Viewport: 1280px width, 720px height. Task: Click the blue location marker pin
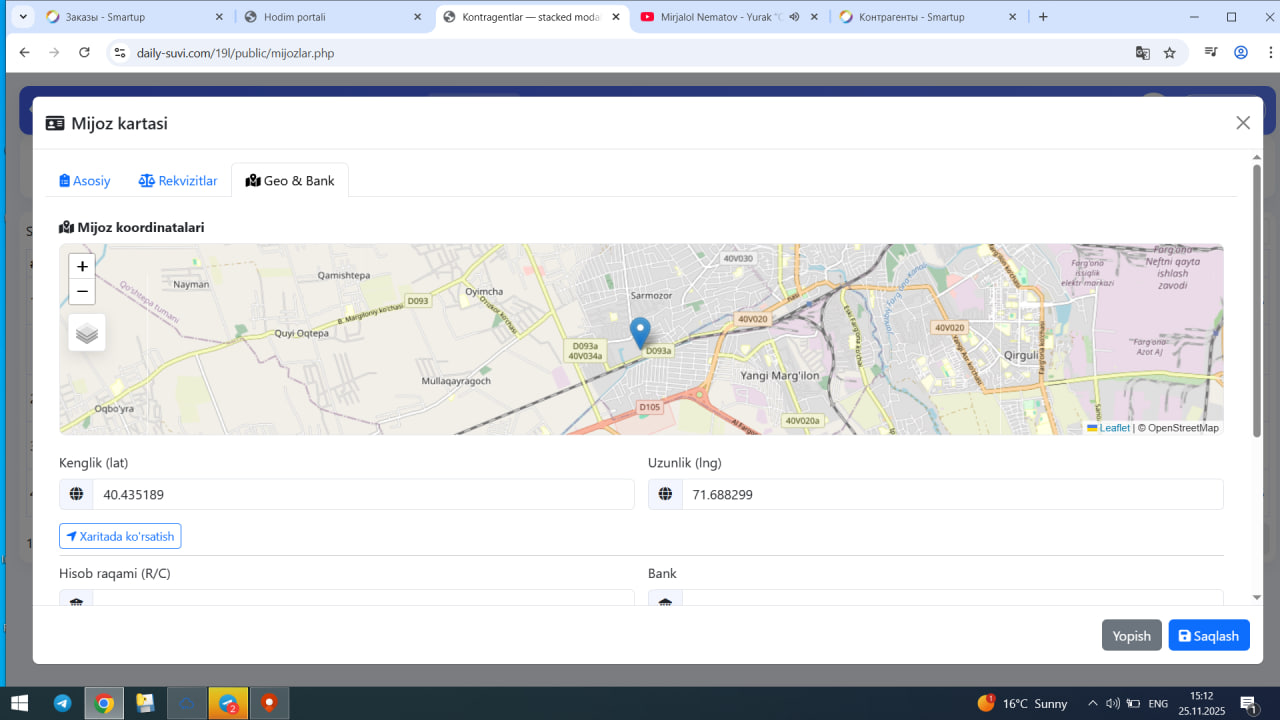point(640,331)
